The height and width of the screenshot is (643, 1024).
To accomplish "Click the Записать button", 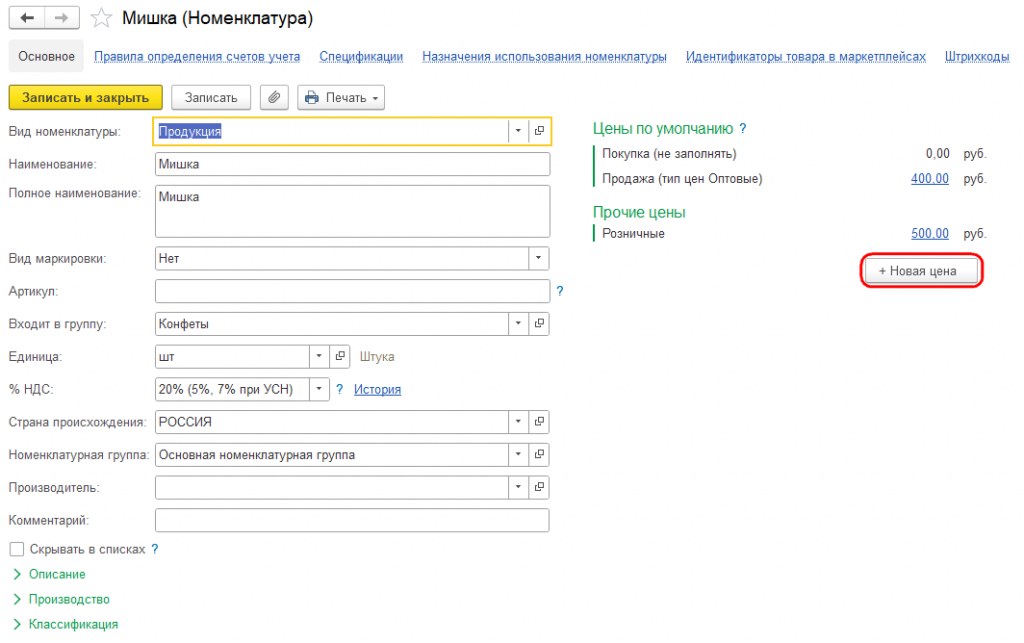I will 211,97.
